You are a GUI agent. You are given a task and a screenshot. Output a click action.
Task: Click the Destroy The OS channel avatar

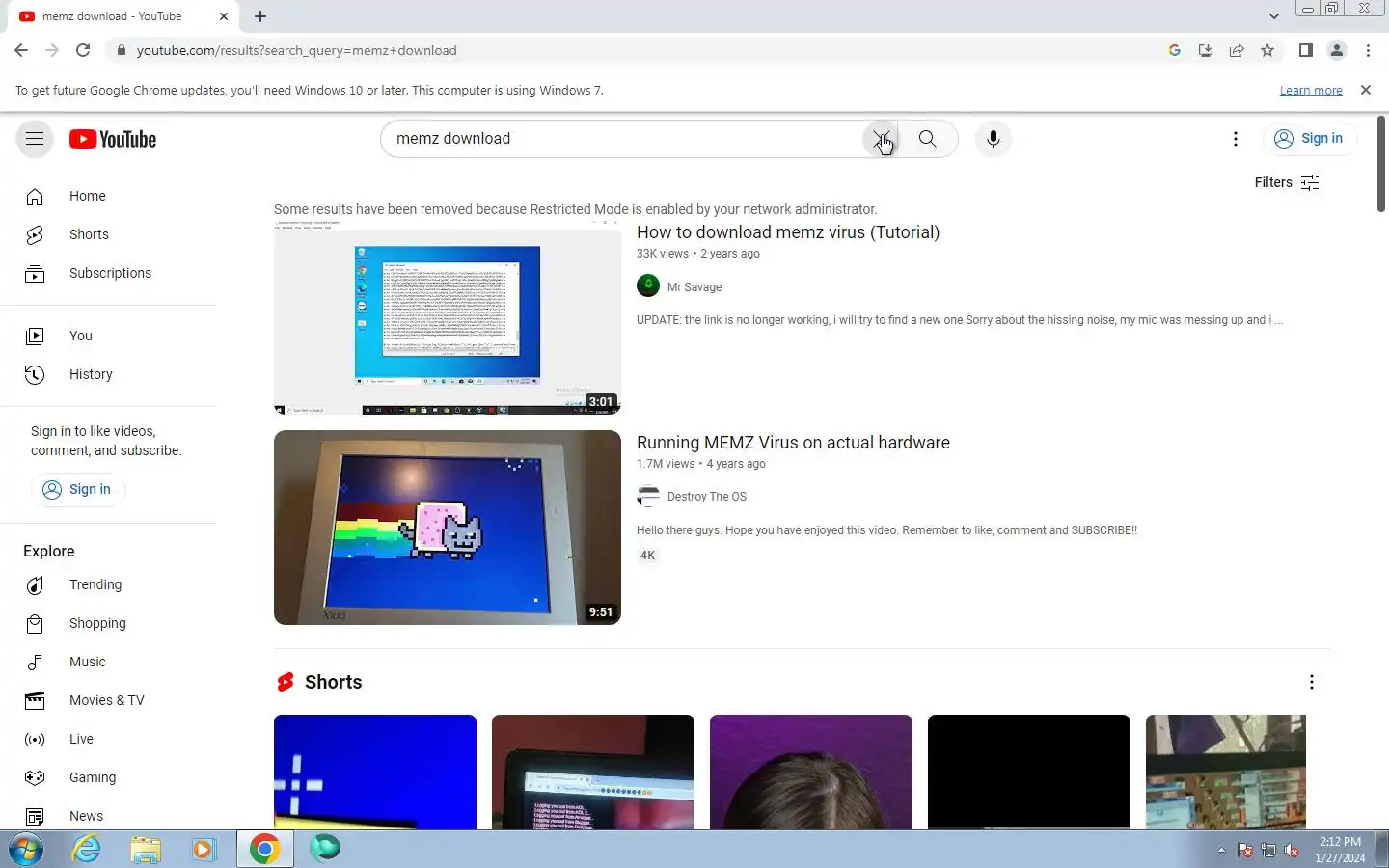[648, 496]
